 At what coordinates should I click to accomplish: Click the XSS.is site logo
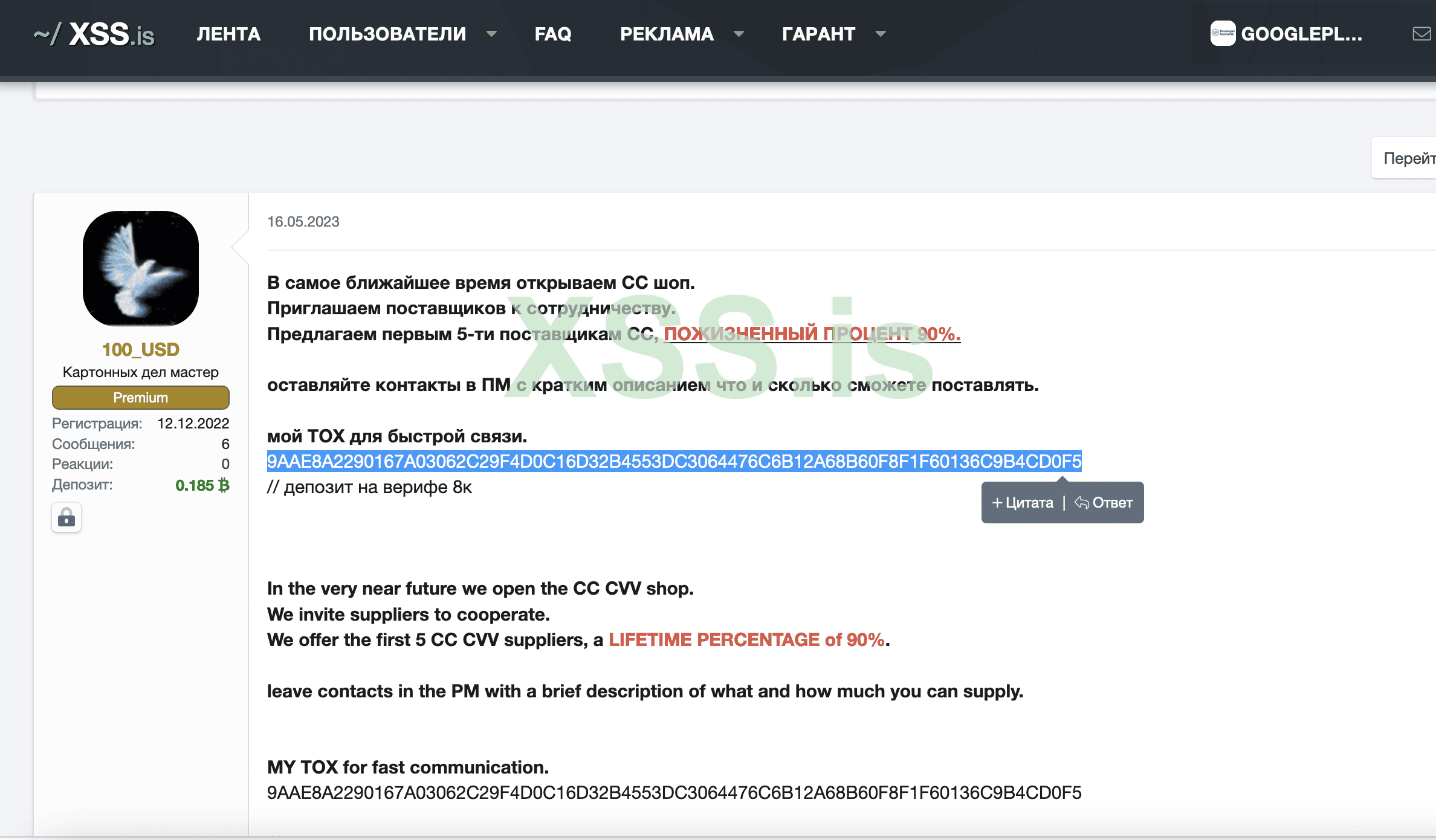click(x=94, y=34)
